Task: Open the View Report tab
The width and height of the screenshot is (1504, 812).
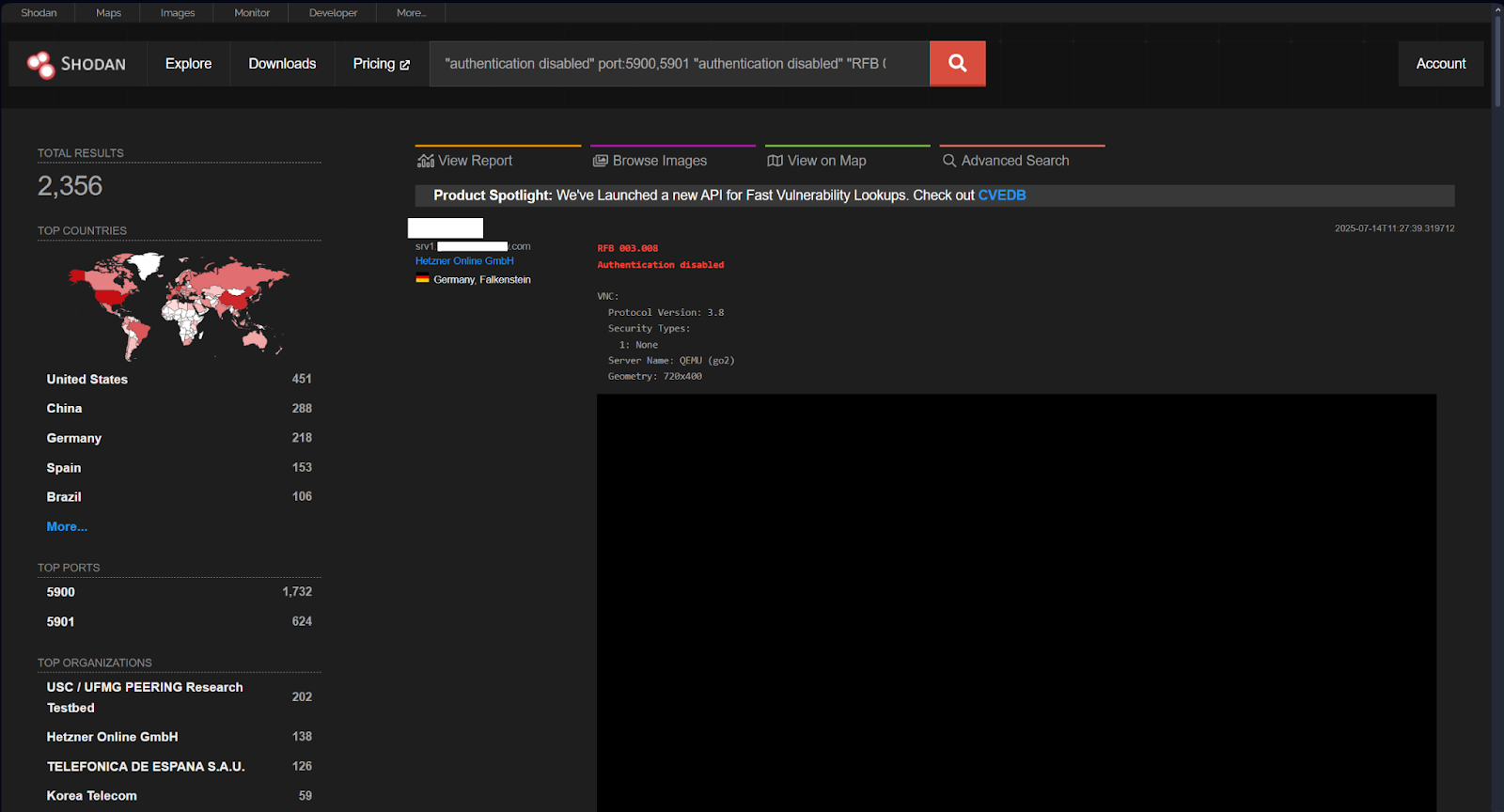Action: pyautogui.click(x=498, y=160)
